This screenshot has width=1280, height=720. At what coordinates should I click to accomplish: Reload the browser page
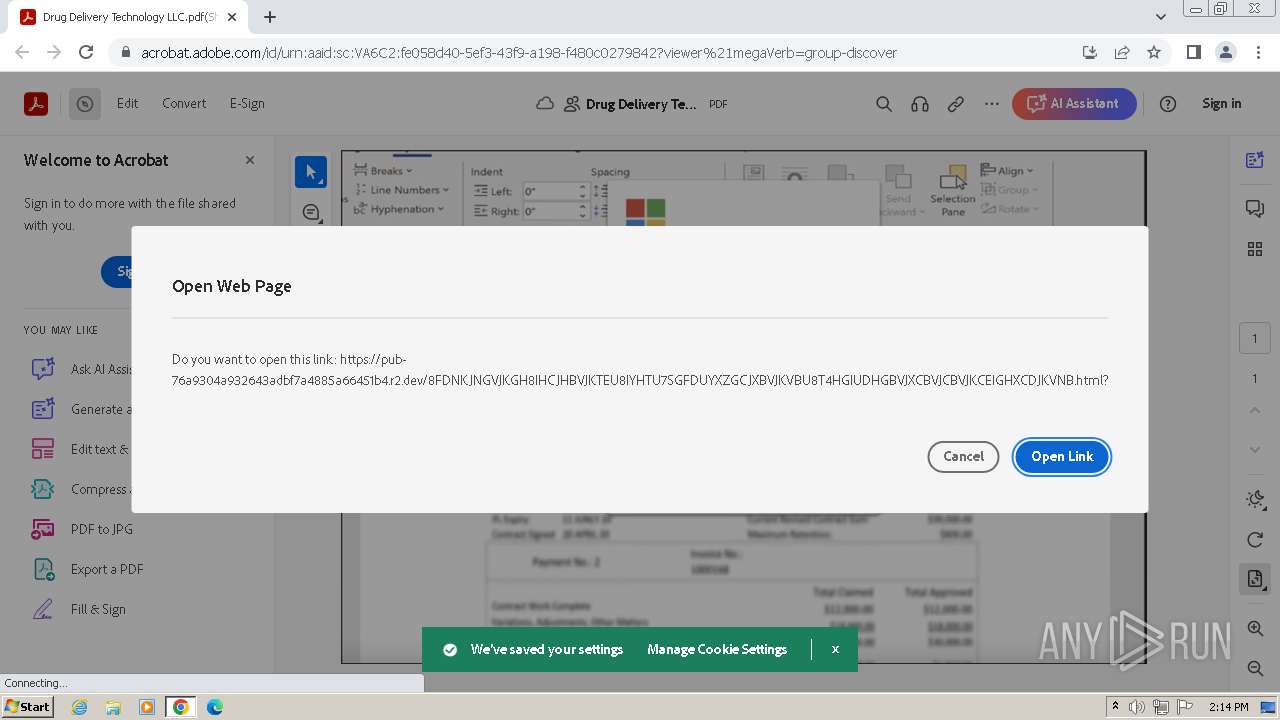coord(86,52)
